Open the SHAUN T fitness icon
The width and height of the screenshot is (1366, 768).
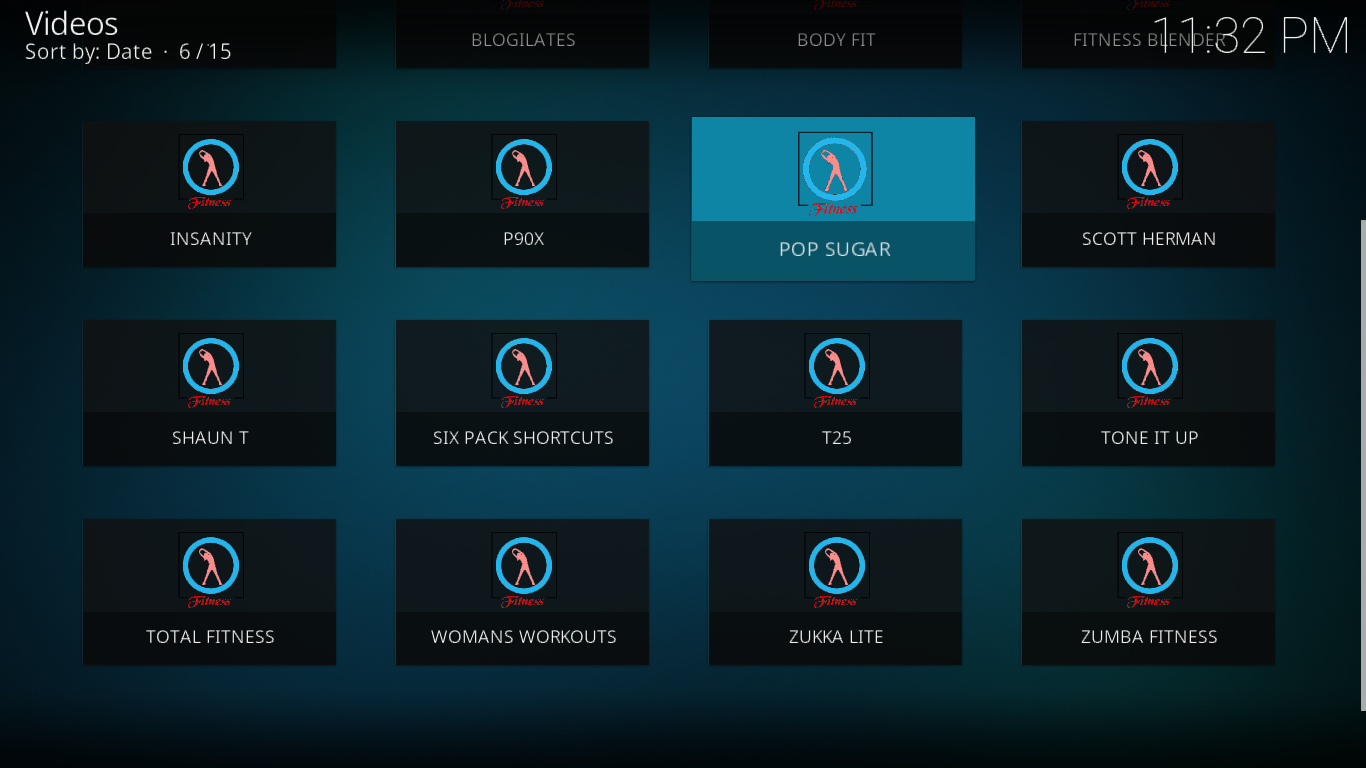210,371
